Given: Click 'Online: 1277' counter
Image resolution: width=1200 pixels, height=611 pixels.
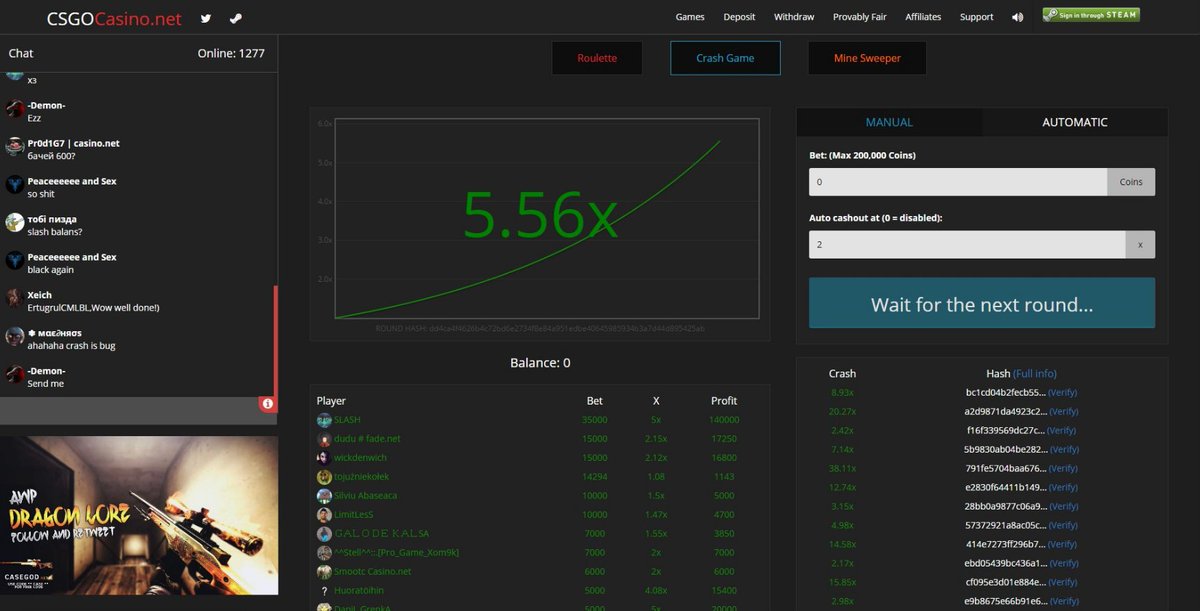Looking at the screenshot, I should coord(231,53).
